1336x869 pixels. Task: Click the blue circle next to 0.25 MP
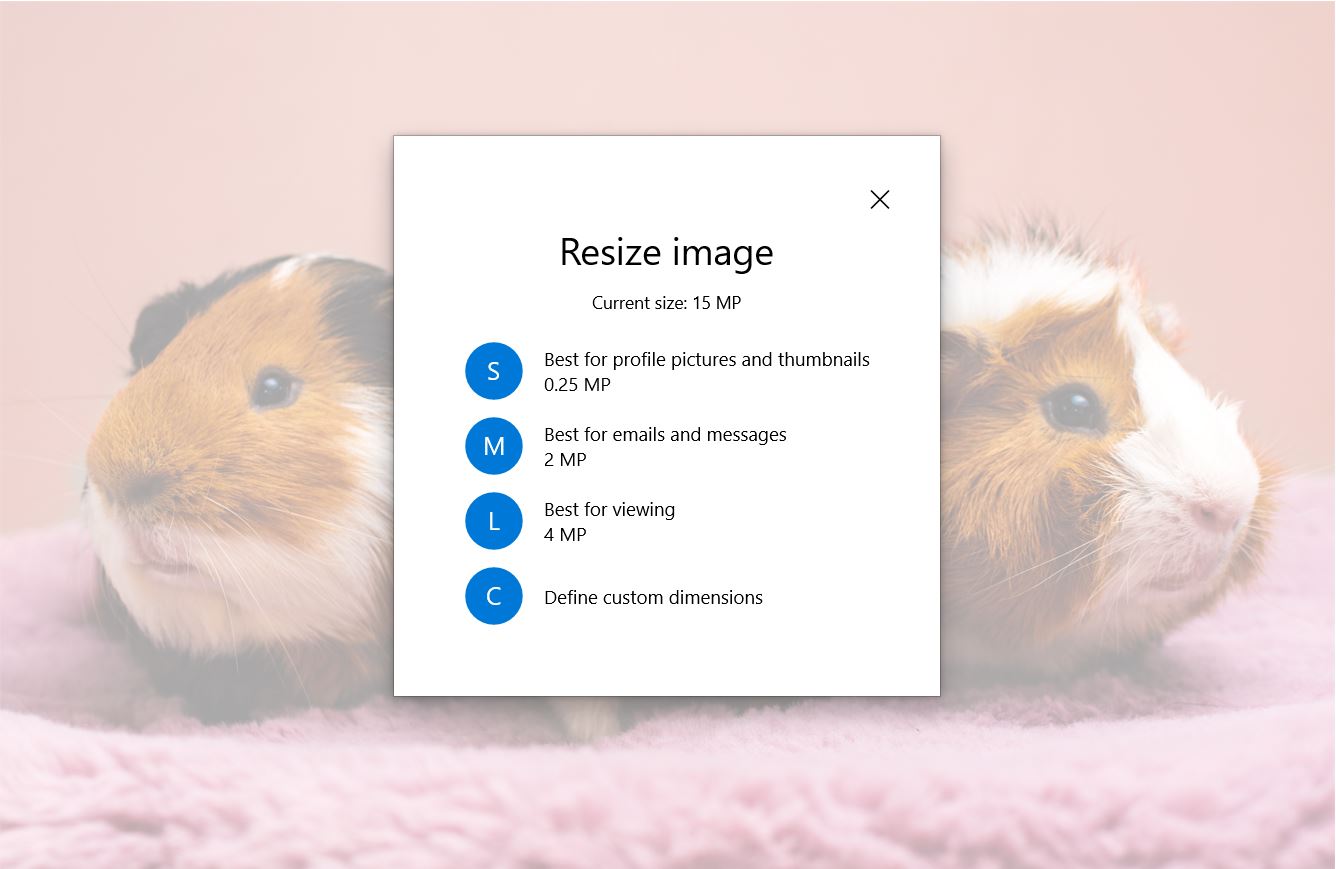[x=494, y=370]
